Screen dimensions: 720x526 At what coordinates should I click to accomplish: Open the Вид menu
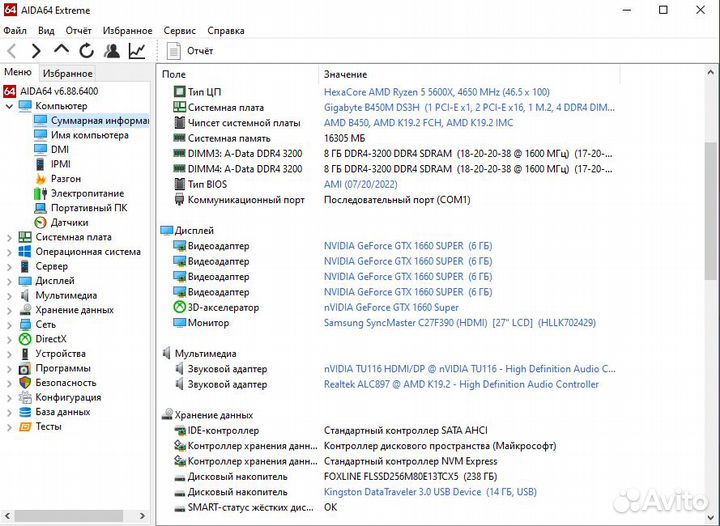(x=46, y=31)
